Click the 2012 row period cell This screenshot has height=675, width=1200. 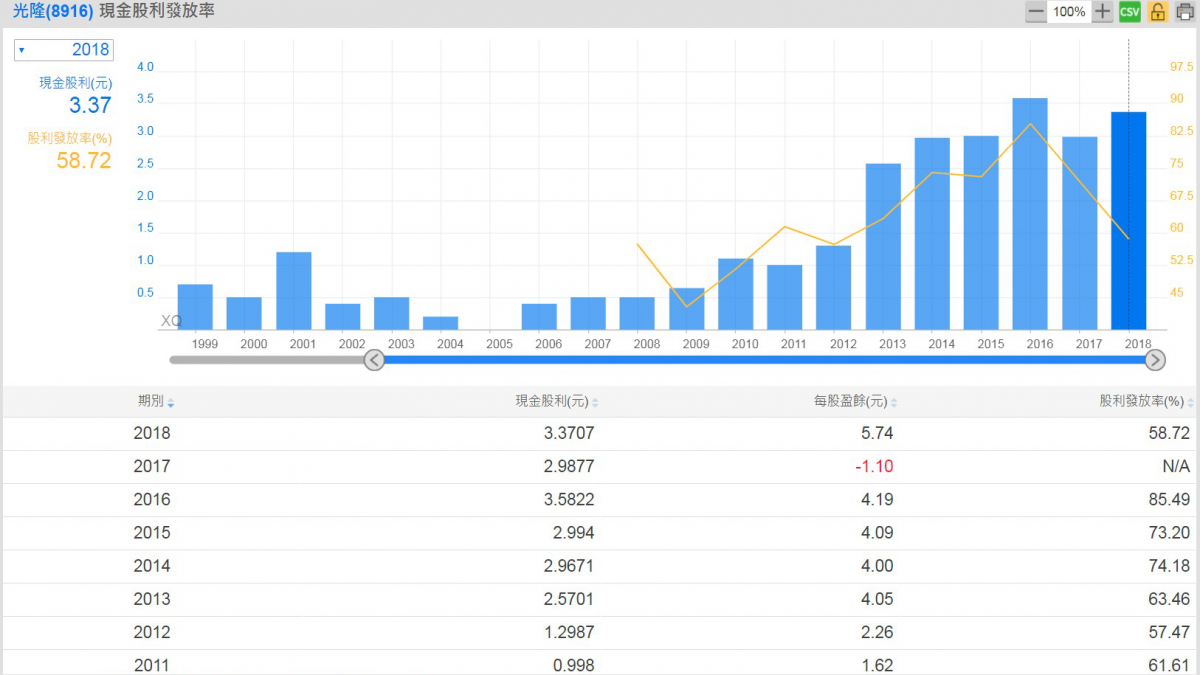point(152,632)
